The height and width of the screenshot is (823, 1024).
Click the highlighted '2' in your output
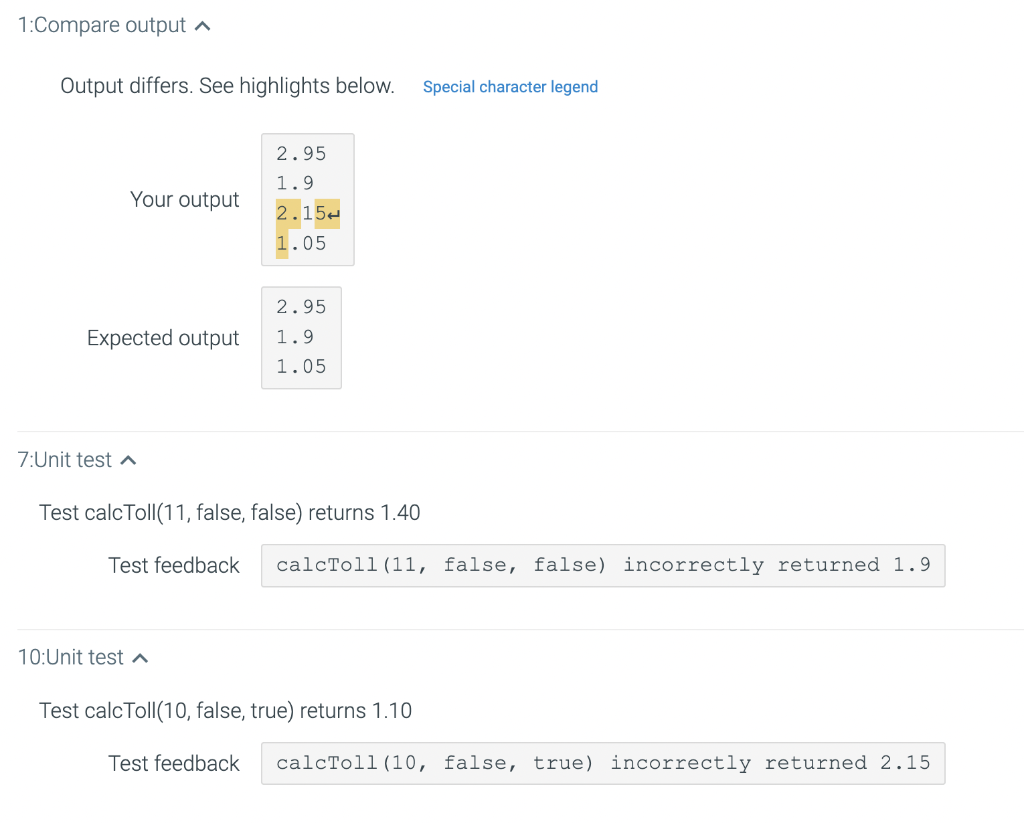[x=281, y=213]
